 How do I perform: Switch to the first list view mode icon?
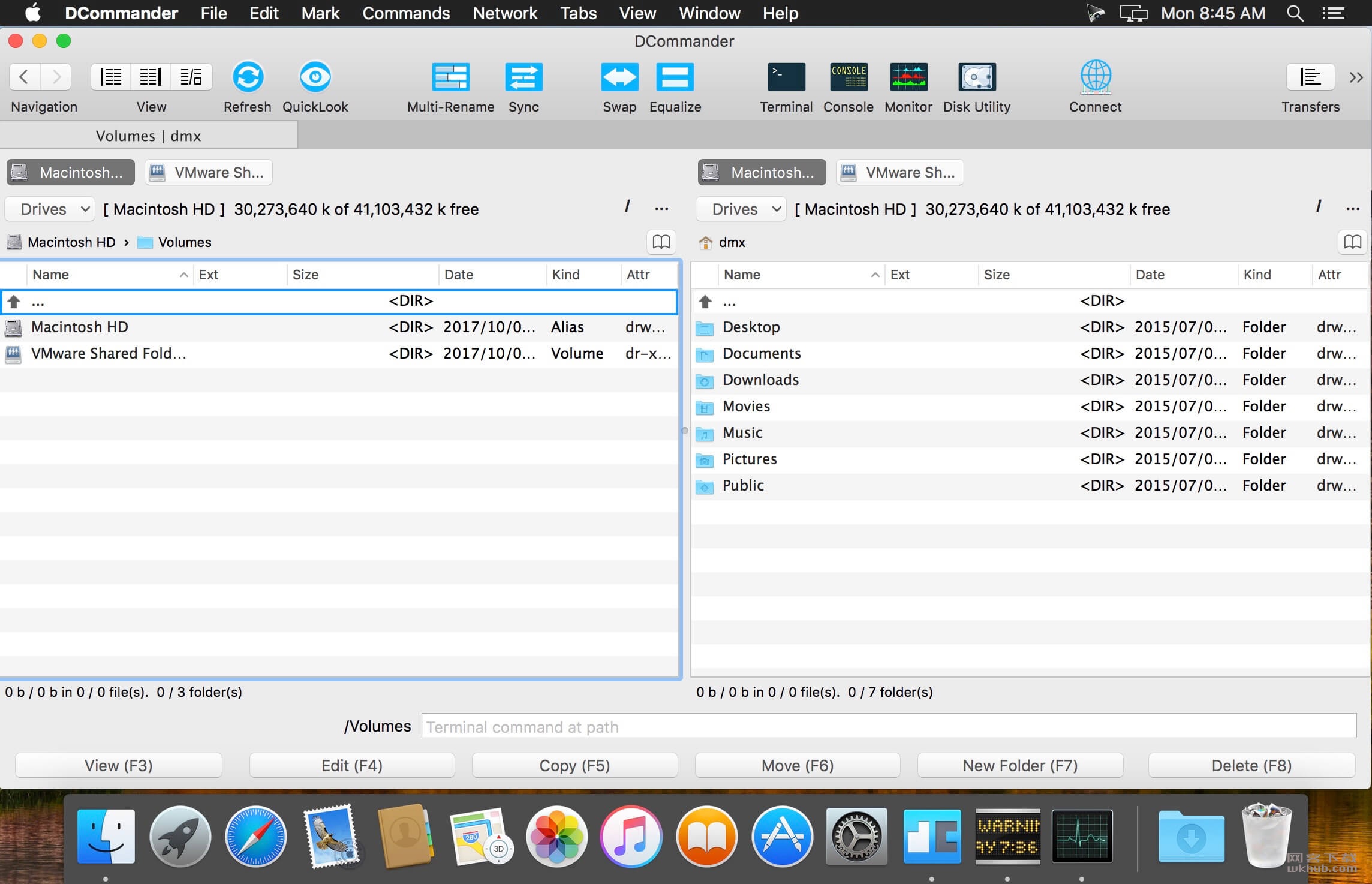pyautogui.click(x=111, y=77)
